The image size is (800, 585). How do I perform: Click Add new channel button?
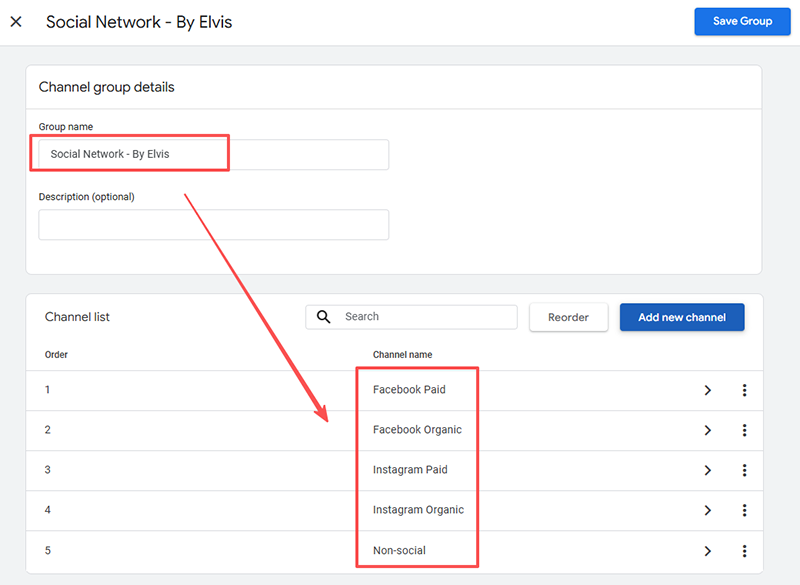click(x=681, y=317)
